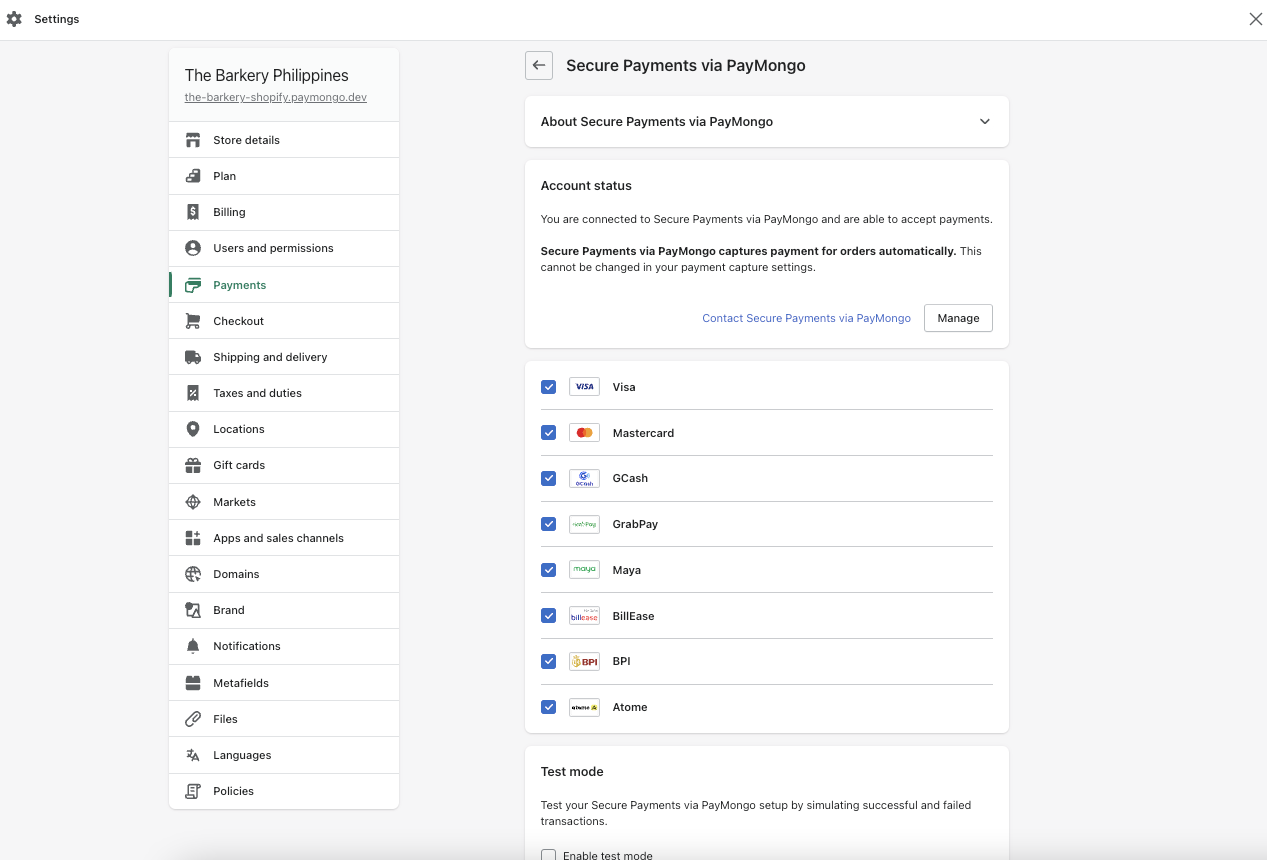Click the Gift cards icon
Viewport: 1267px width, 860px height.
tap(193, 465)
